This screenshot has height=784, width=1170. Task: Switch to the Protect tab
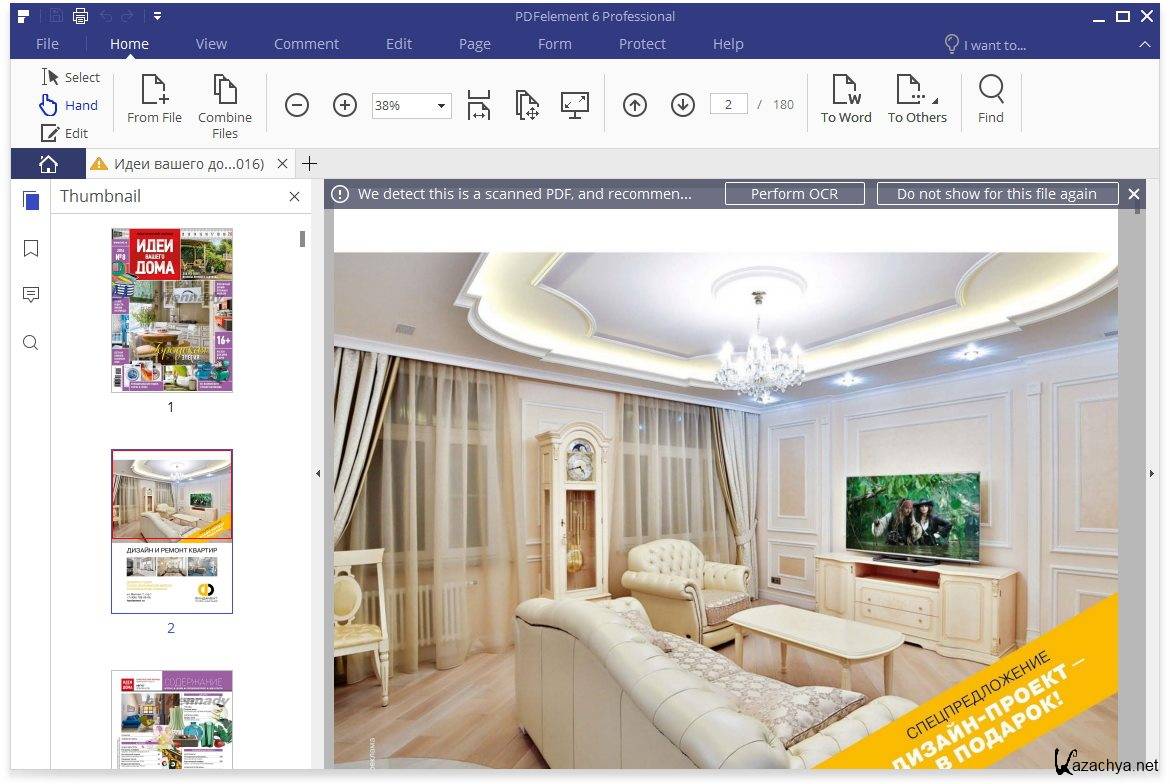pos(642,44)
